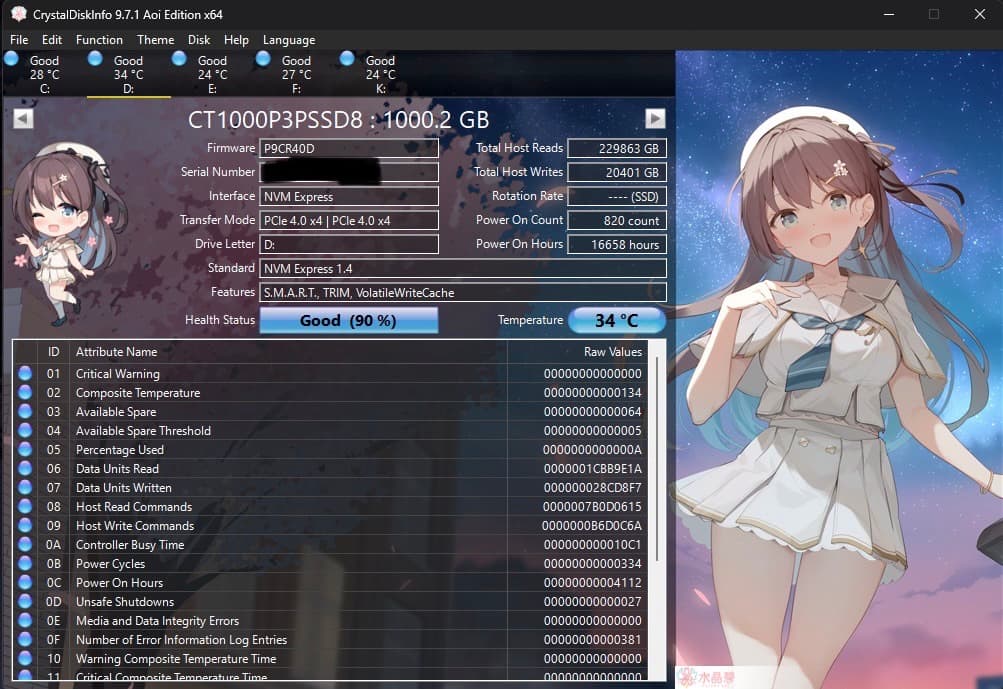This screenshot has height=689, width=1003.
Task: Open the Language menu
Action: [289, 40]
